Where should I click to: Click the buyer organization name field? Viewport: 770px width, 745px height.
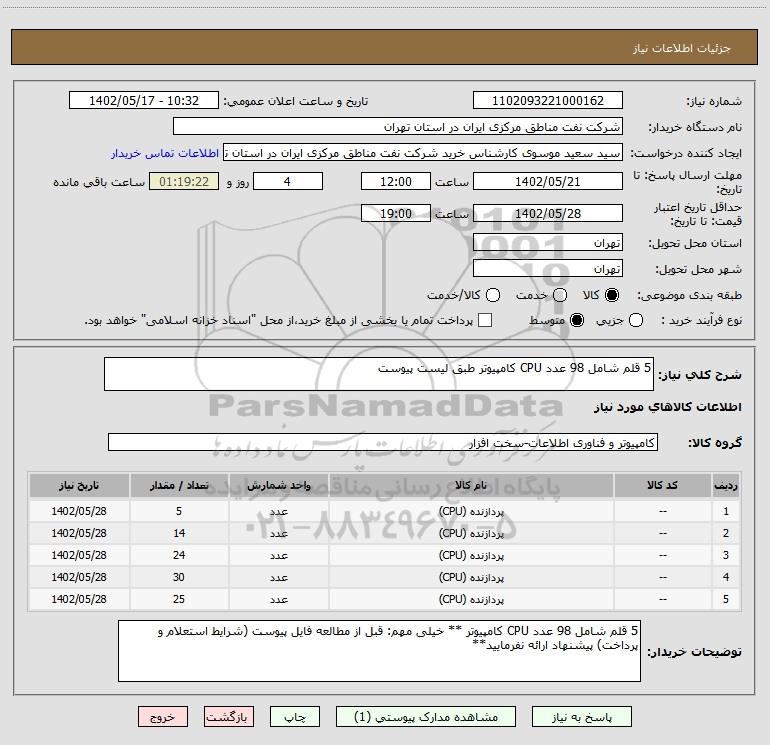[x=398, y=127]
